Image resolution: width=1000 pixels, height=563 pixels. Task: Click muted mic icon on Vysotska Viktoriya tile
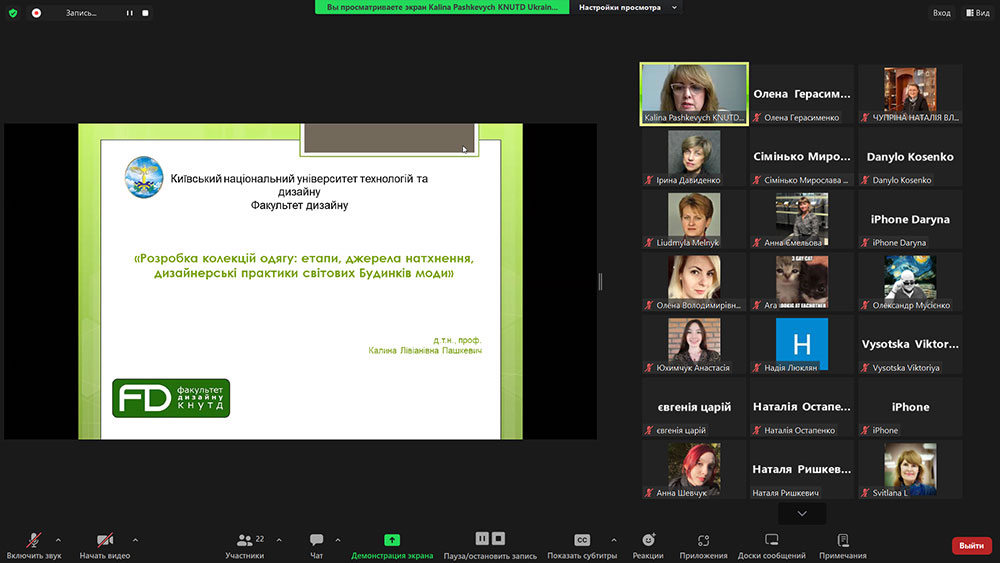click(865, 368)
